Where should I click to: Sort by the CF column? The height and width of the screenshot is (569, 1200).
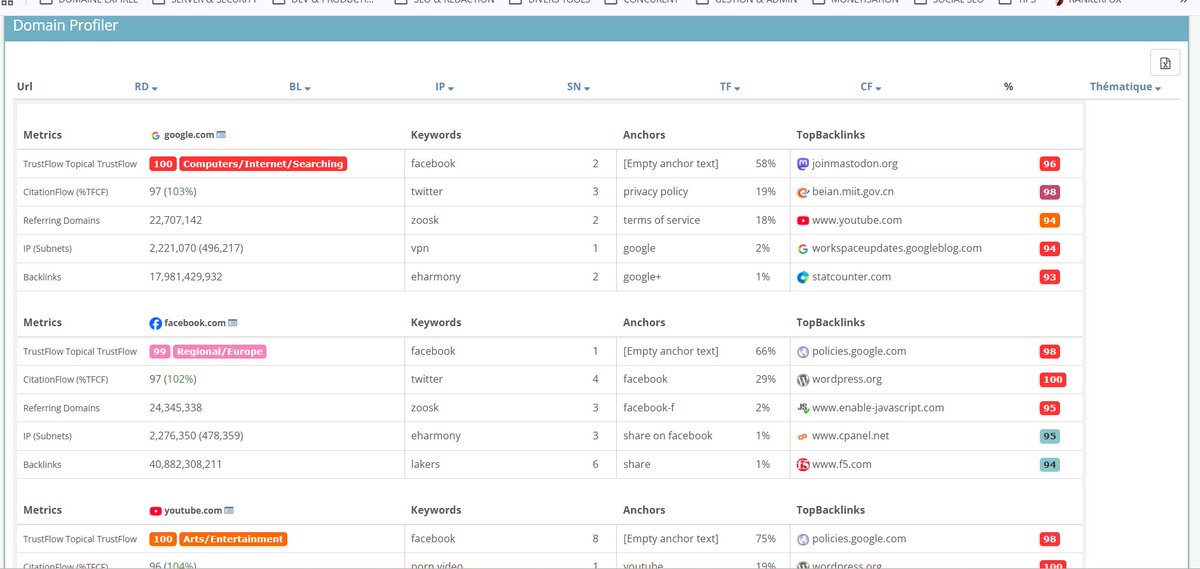coord(871,87)
